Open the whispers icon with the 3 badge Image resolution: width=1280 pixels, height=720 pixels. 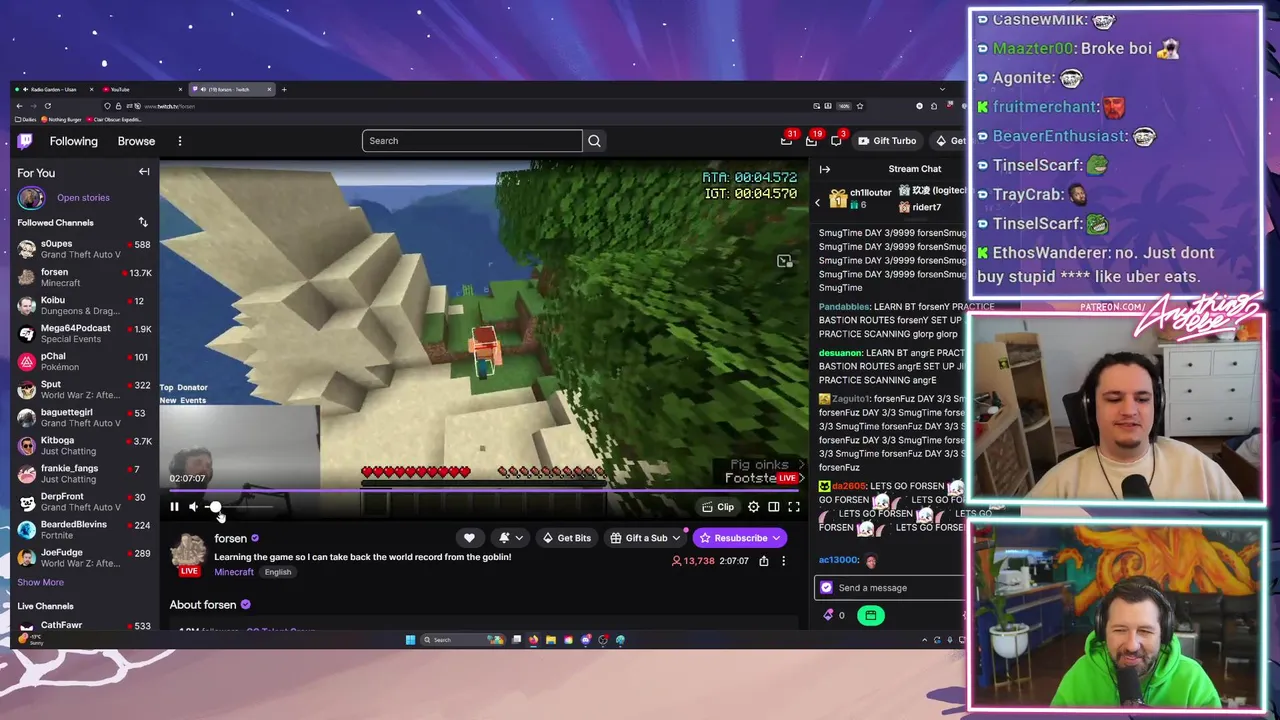[837, 140]
